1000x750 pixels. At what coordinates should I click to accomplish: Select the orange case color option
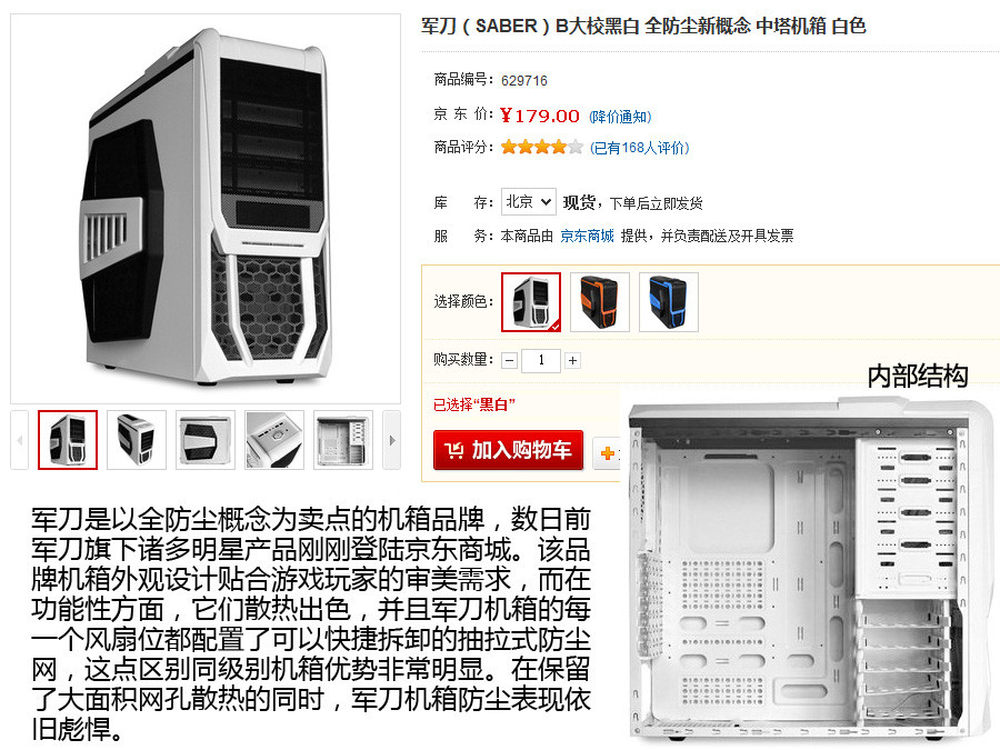tap(599, 302)
